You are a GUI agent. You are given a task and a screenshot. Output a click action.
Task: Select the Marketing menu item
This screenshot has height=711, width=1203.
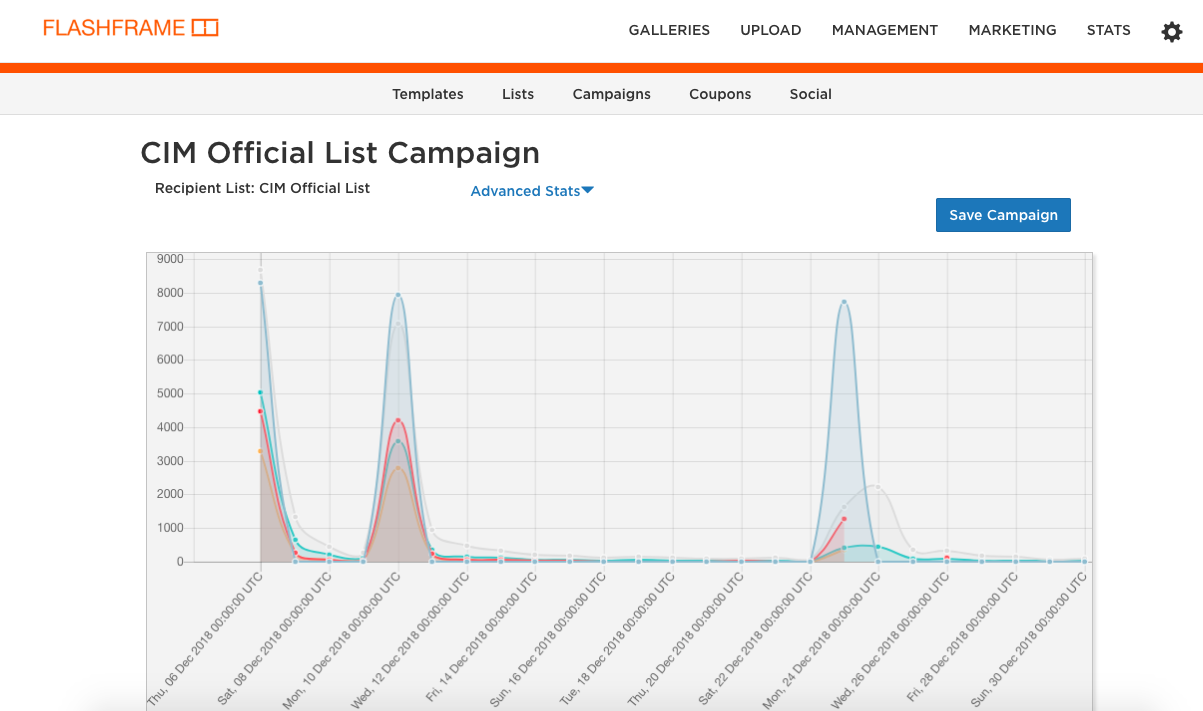click(1012, 30)
